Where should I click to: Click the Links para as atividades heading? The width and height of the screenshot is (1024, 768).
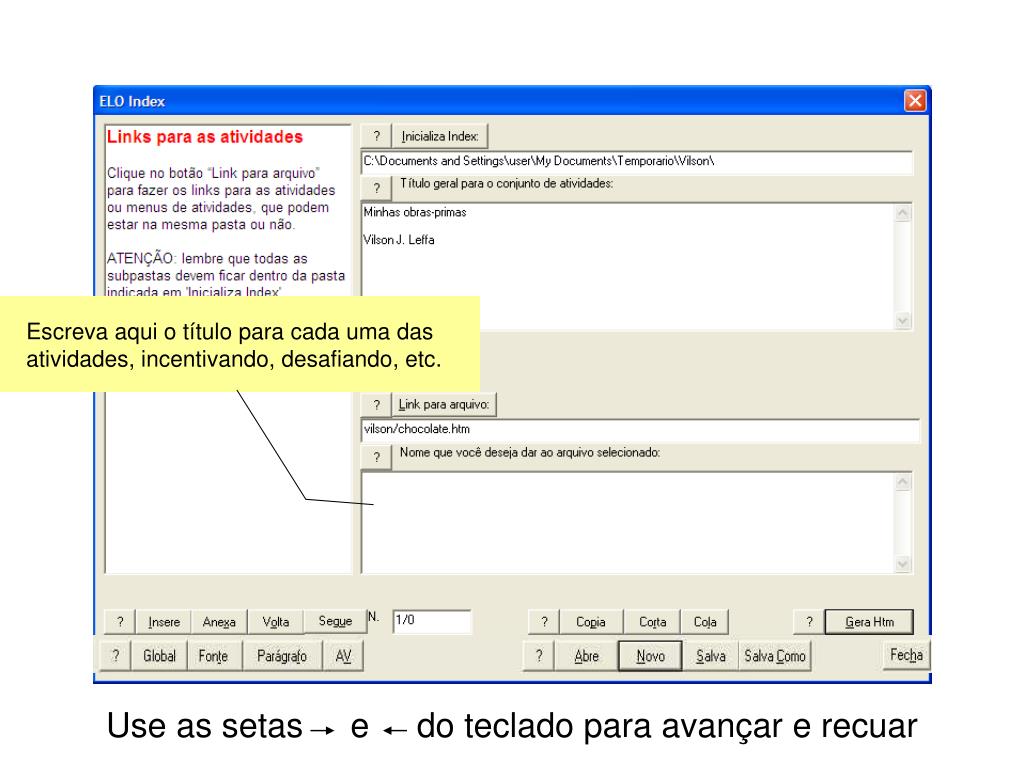coord(205,137)
